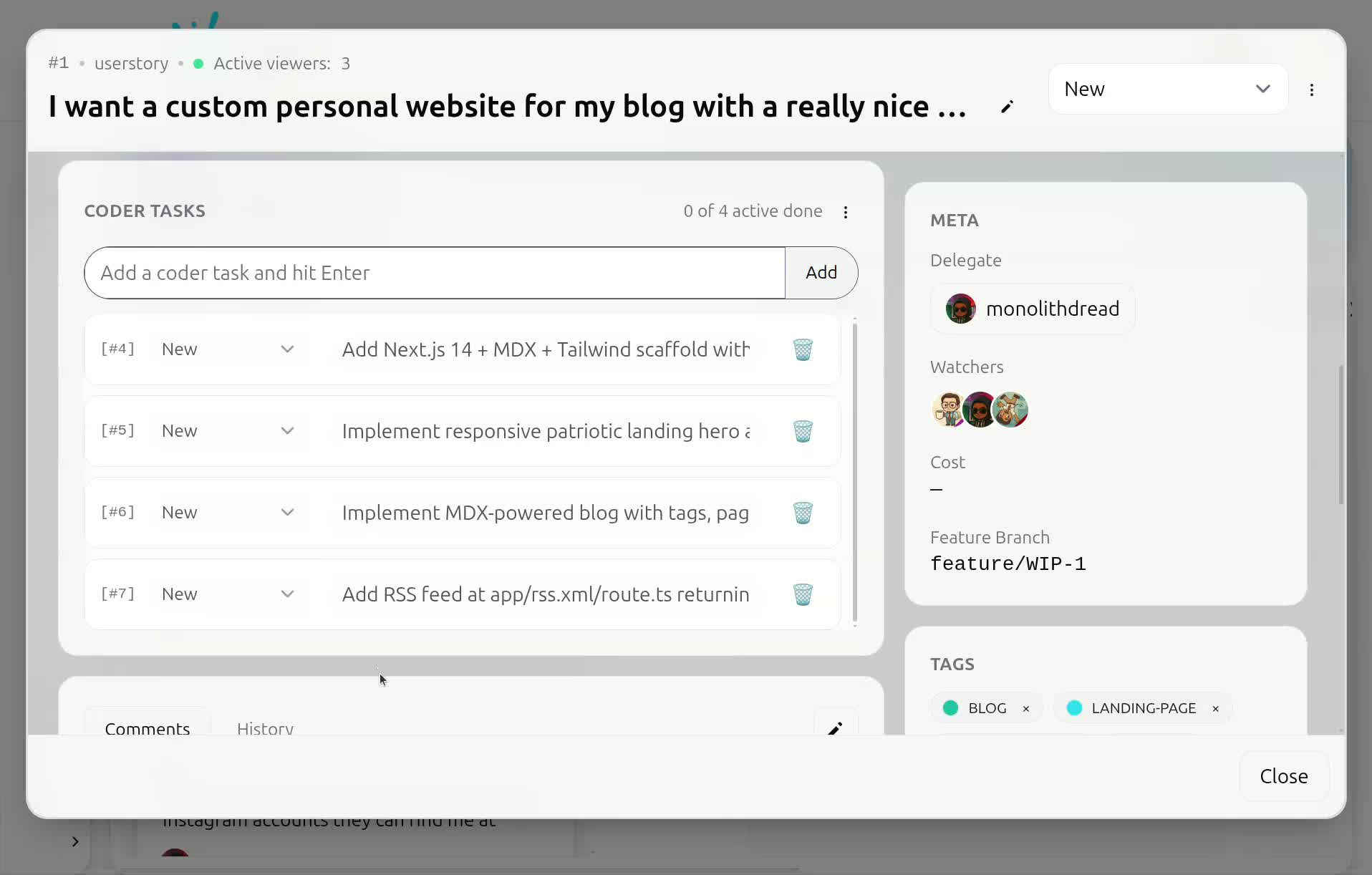The width and height of the screenshot is (1372, 875).
Task: Select the Comments tab
Action: click(x=148, y=727)
